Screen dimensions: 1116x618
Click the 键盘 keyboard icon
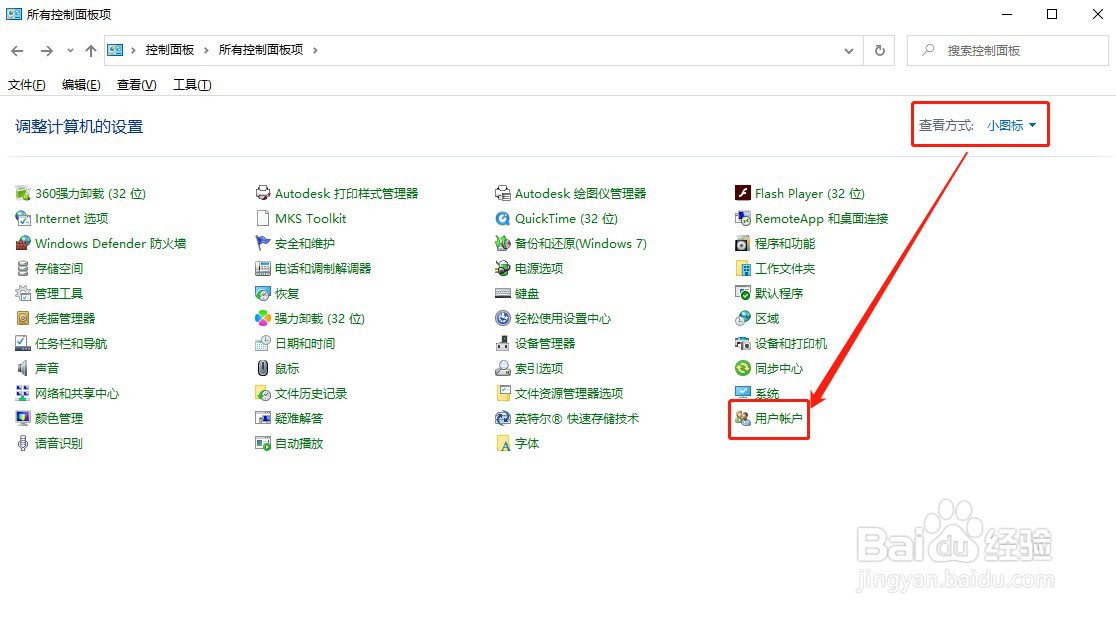click(502, 293)
